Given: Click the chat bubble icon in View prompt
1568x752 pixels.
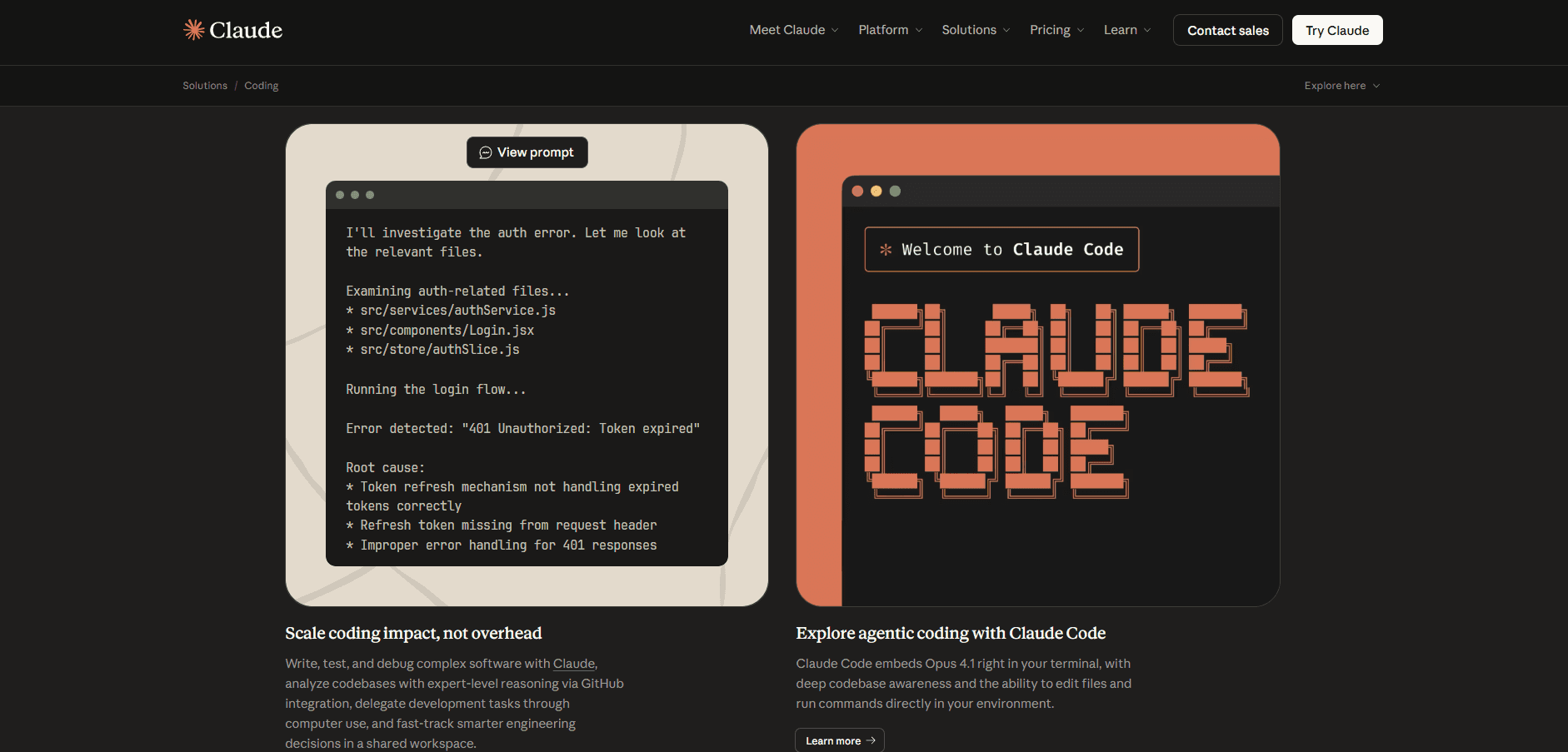Looking at the screenshot, I should [x=486, y=152].
